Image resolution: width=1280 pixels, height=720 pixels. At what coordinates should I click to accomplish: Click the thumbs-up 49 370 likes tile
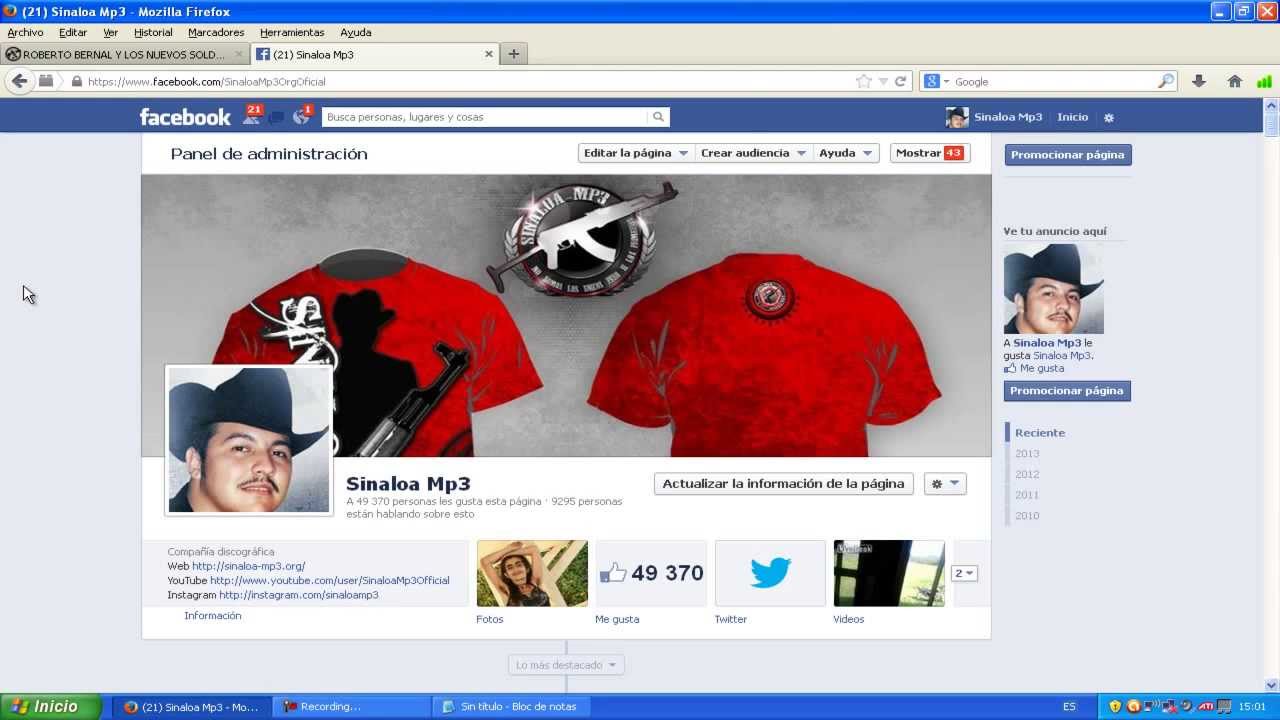click(651, 573)
